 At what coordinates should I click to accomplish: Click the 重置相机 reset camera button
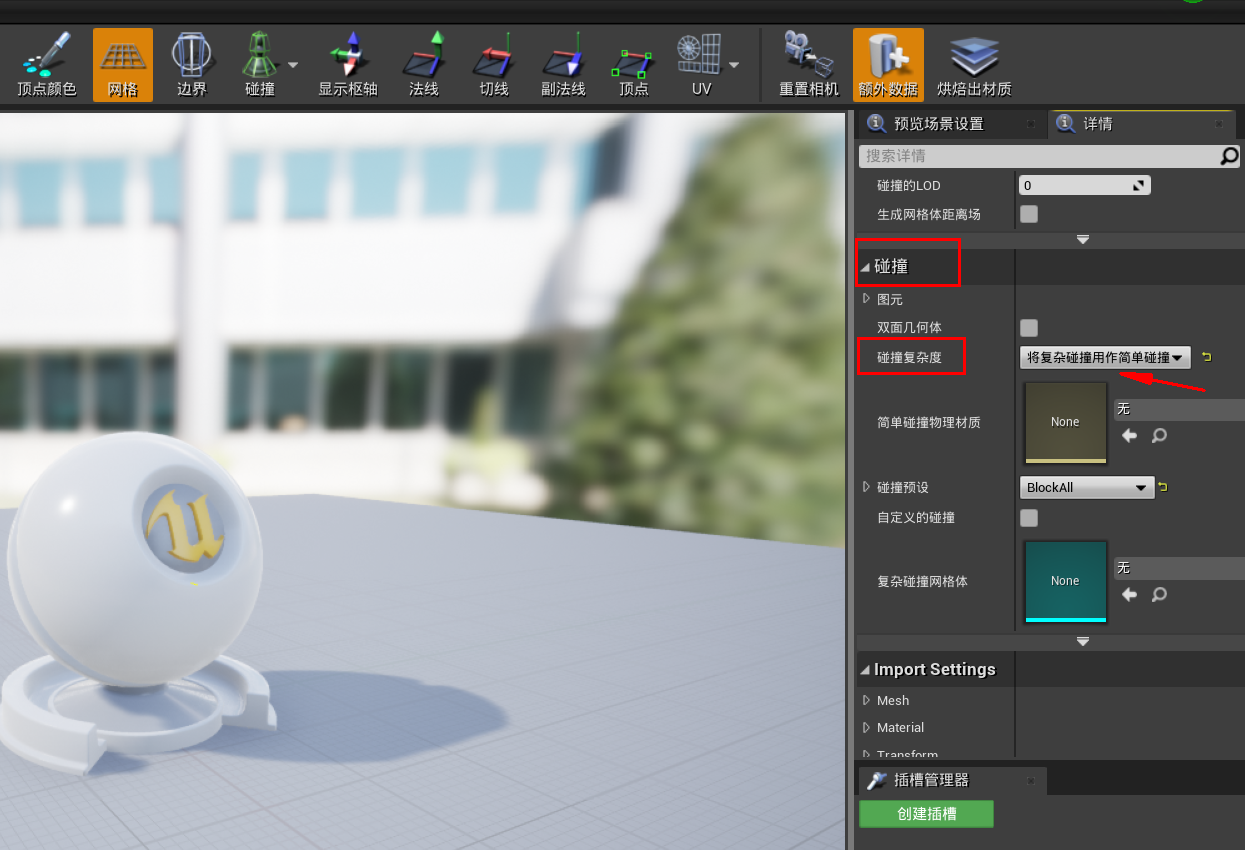point(808,64)
